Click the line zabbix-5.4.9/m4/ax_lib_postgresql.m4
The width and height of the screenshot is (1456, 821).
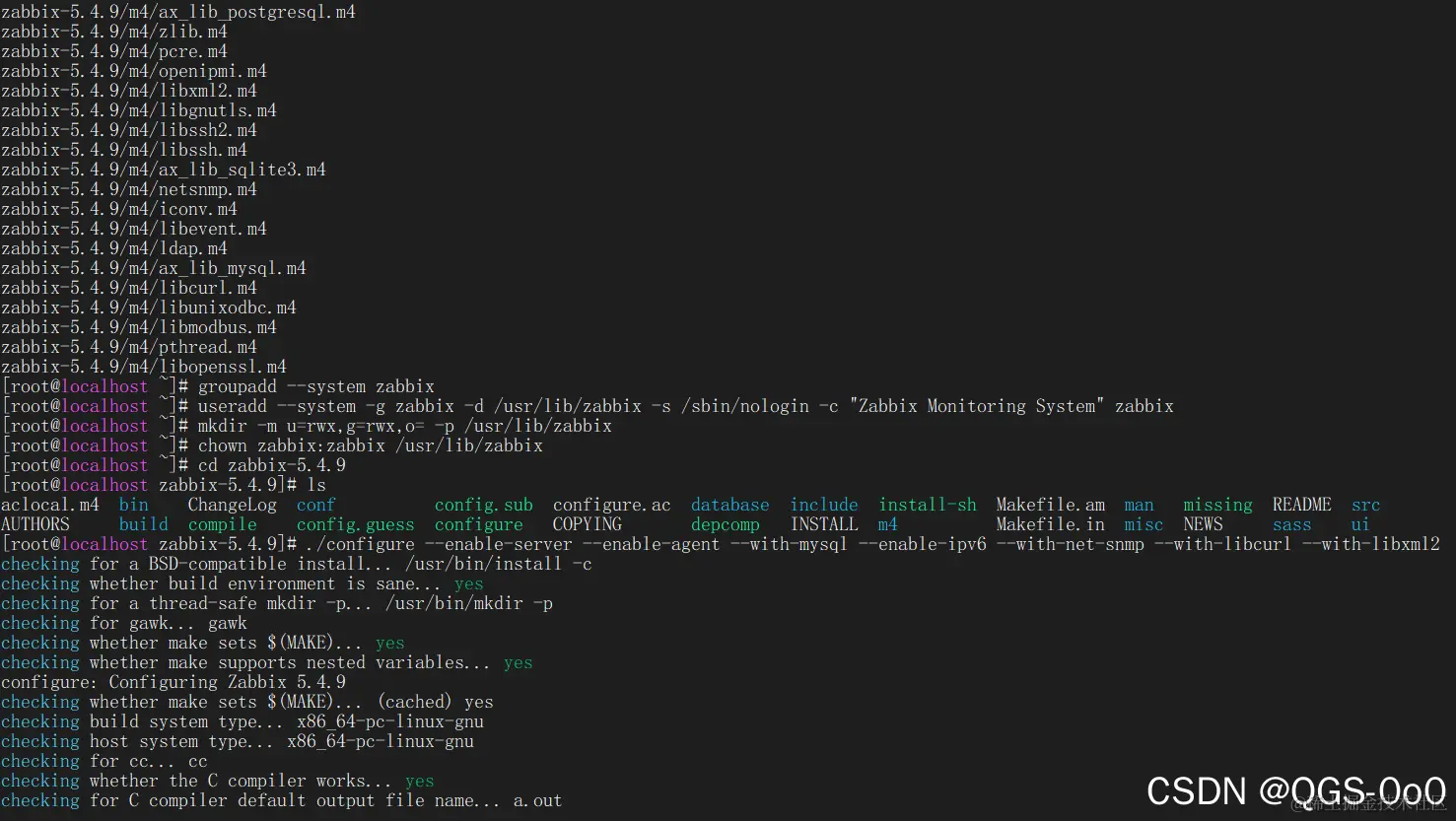point(178,12)
